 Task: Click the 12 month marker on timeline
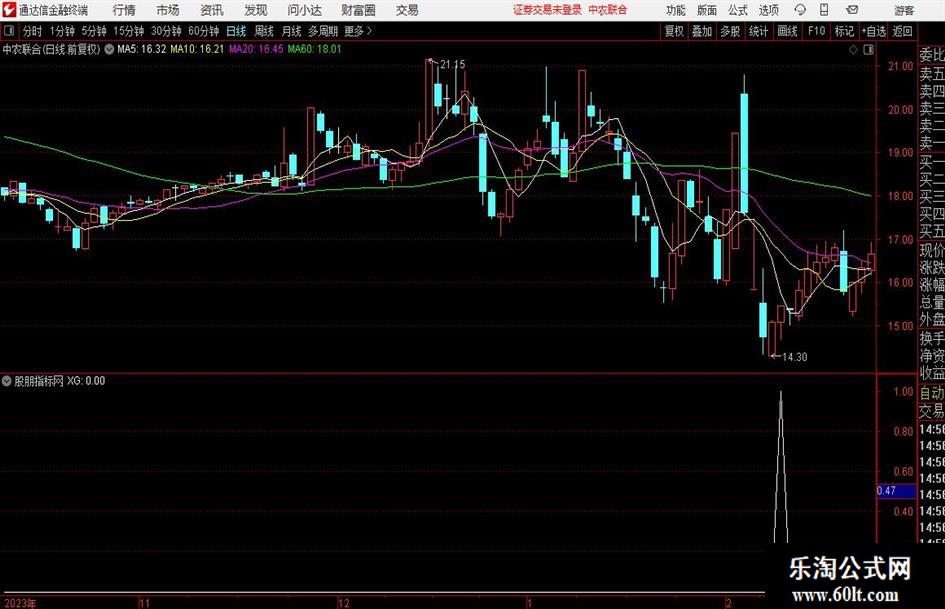(x=344, y=603)
